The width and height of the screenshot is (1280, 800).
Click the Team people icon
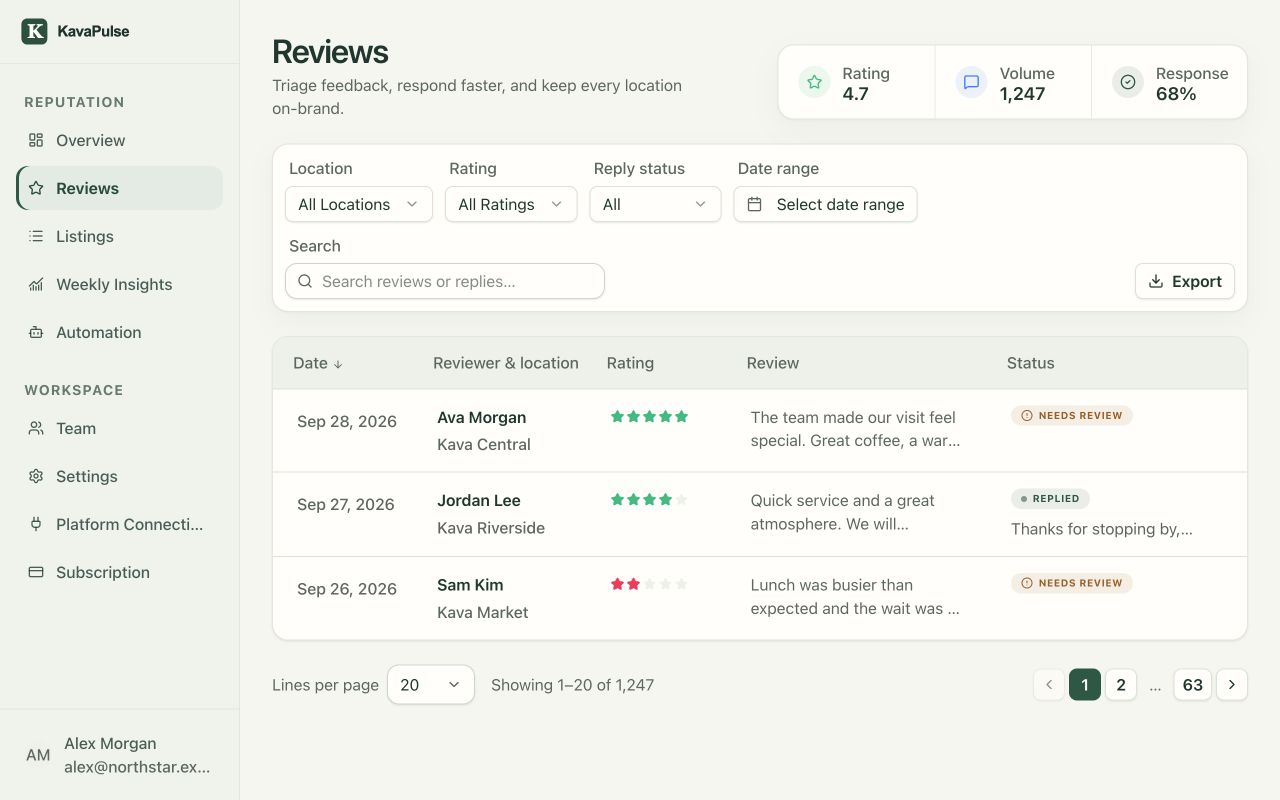36,428
